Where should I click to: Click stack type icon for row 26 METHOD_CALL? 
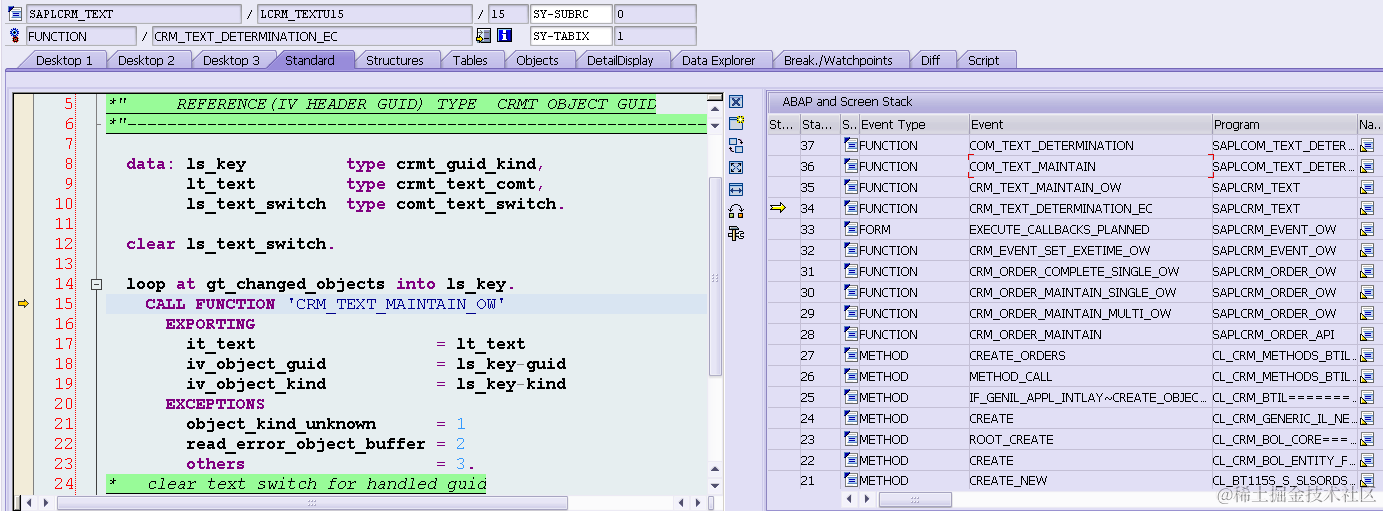pyautogui.click(x=850, y=377)
